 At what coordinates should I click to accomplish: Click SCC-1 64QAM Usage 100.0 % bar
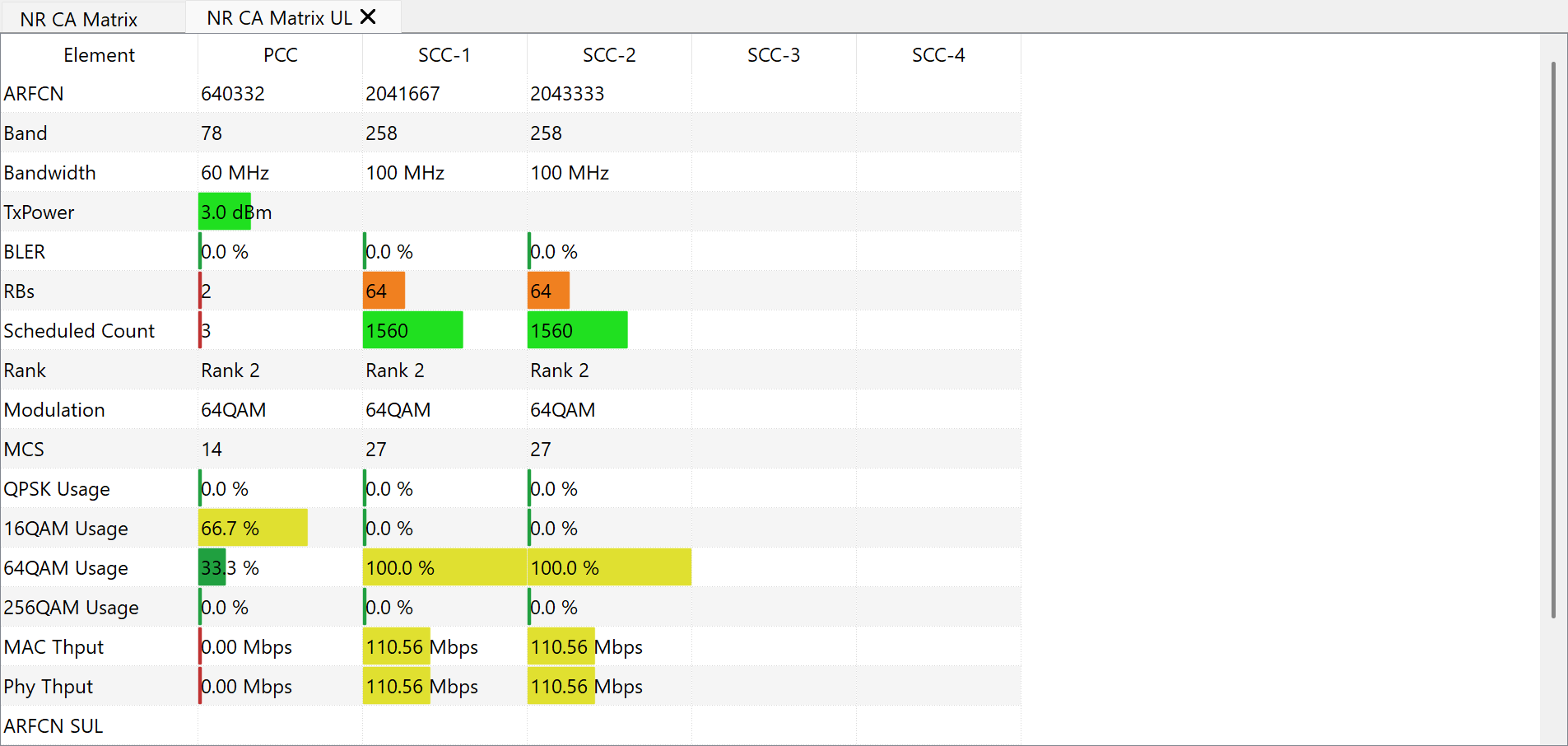pos(444,568)
